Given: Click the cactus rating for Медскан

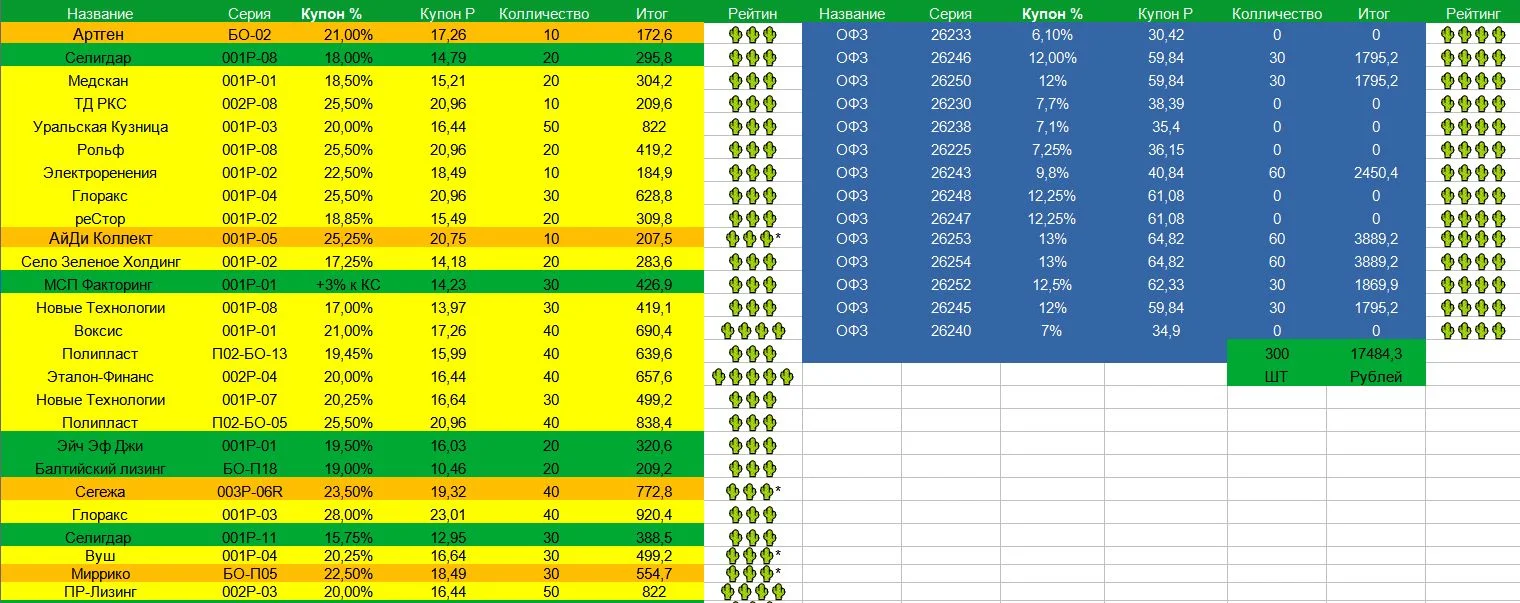Looking at the screenshot, I should pos(752,81).
